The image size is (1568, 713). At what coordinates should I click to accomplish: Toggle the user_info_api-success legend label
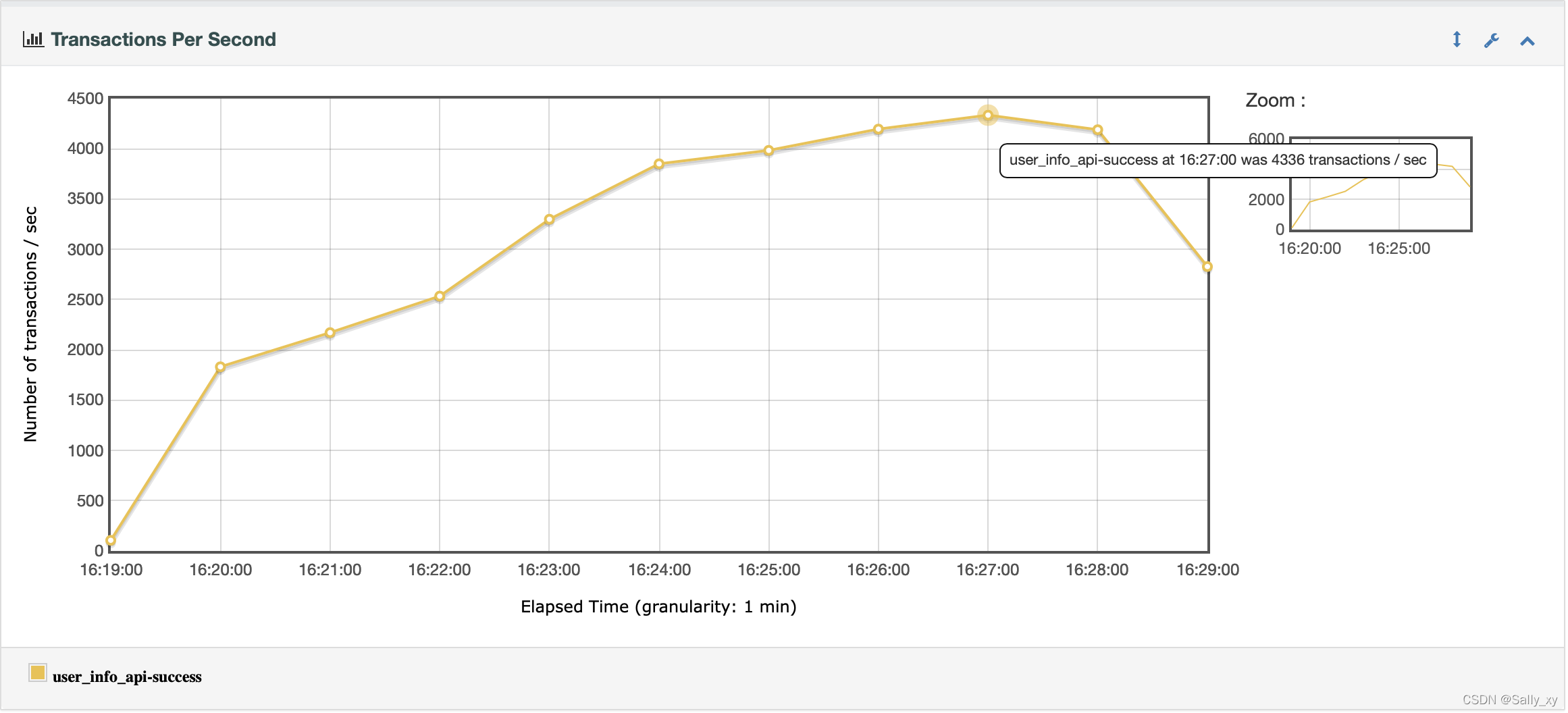[127, 677]
